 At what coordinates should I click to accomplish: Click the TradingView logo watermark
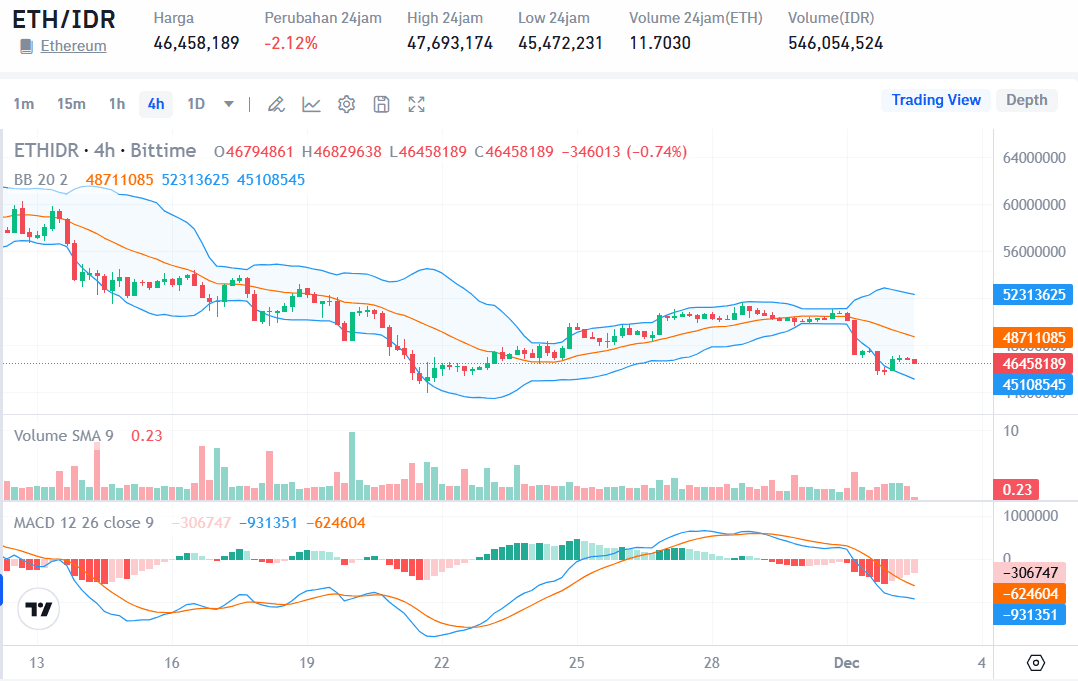pyautogui.click(x=38, y=609)
